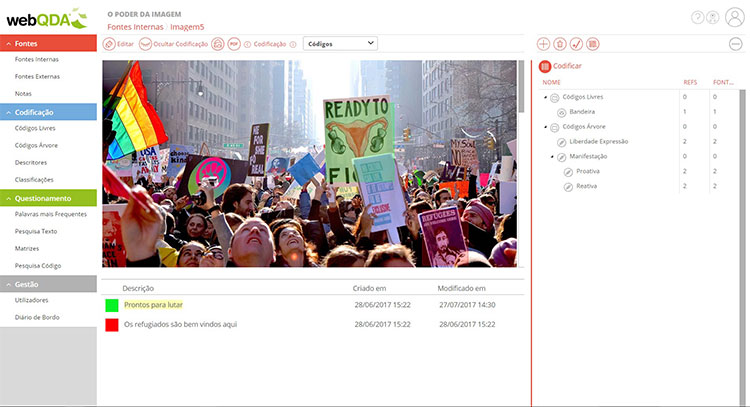This screenshot has height=407, width=750.
Task: Collapse the Fontes sidebar section
Action: (x=9, y=44)
